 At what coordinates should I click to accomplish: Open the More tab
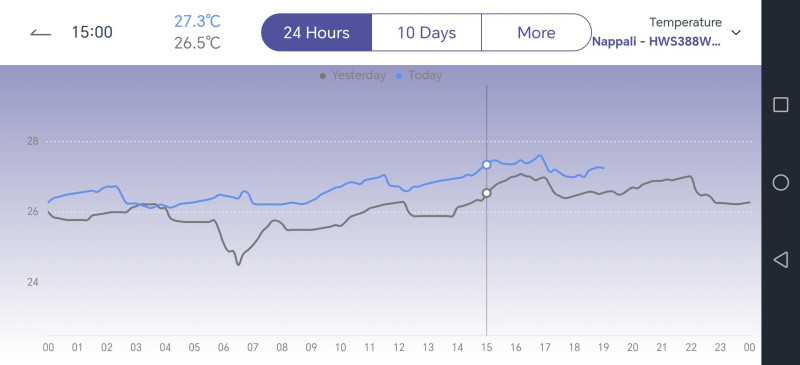pos(536,33)
